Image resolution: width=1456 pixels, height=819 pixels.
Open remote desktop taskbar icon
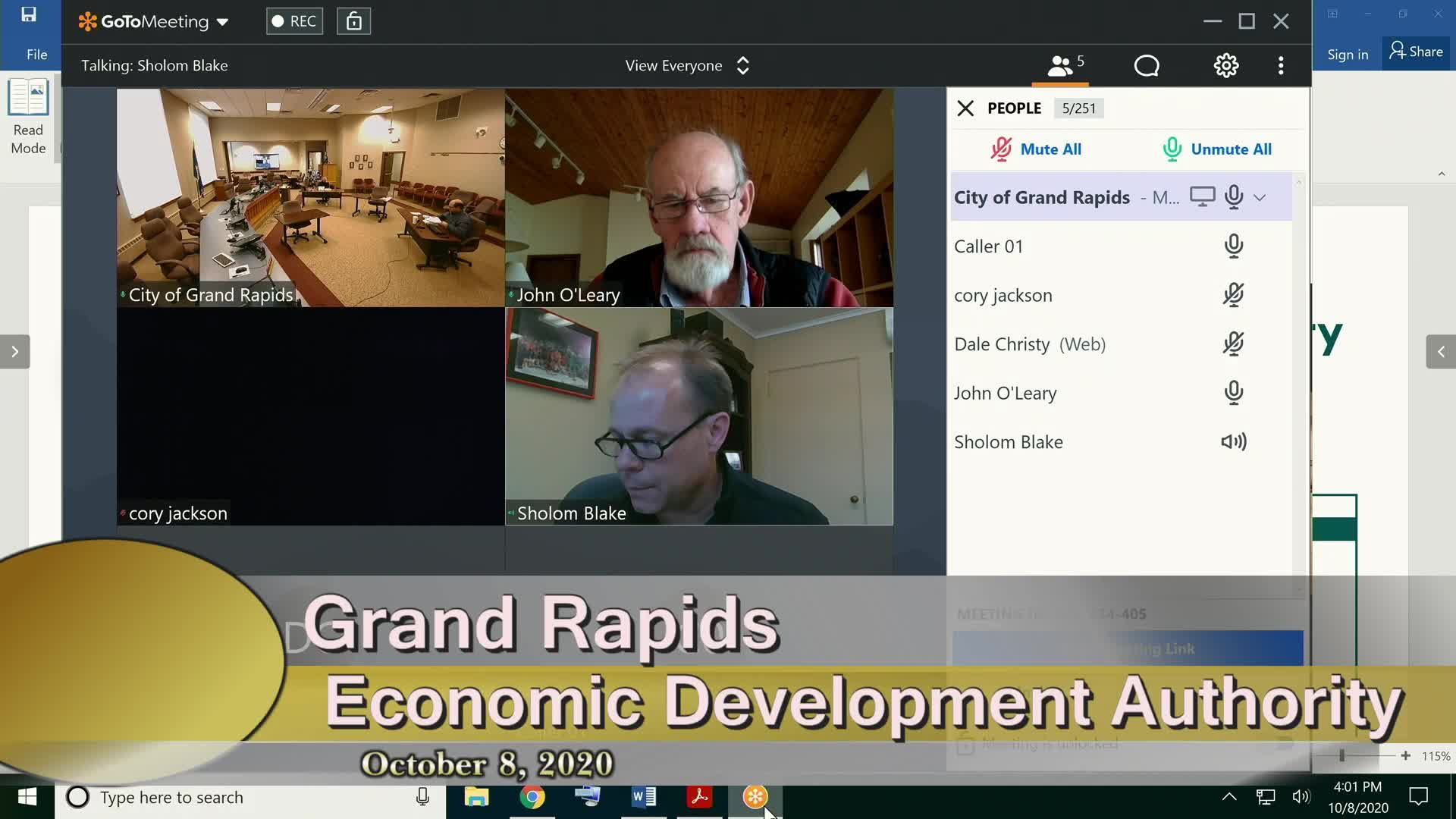(x=588, y=797)
